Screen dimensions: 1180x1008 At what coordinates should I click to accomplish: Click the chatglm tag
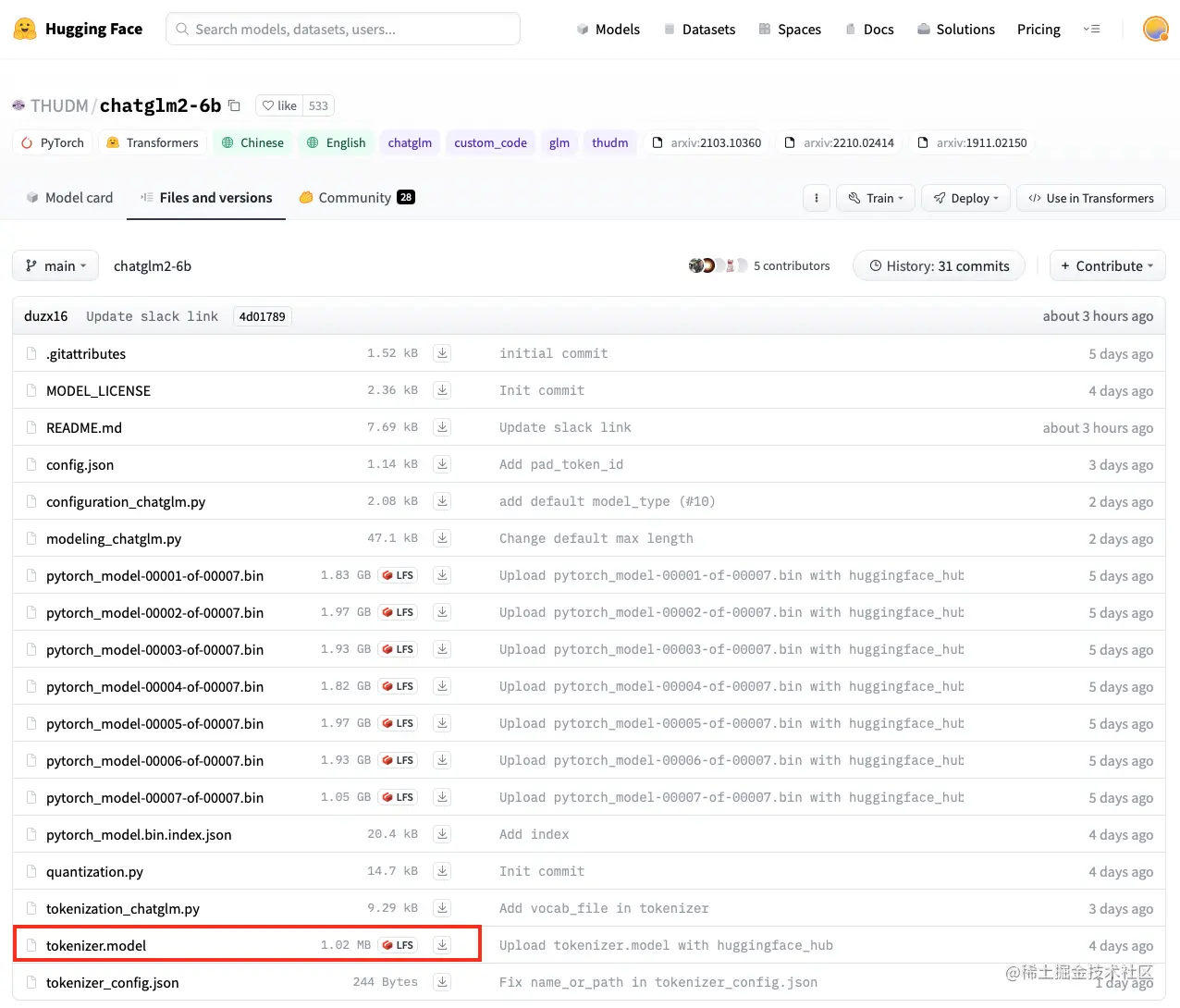pos(410,142)
